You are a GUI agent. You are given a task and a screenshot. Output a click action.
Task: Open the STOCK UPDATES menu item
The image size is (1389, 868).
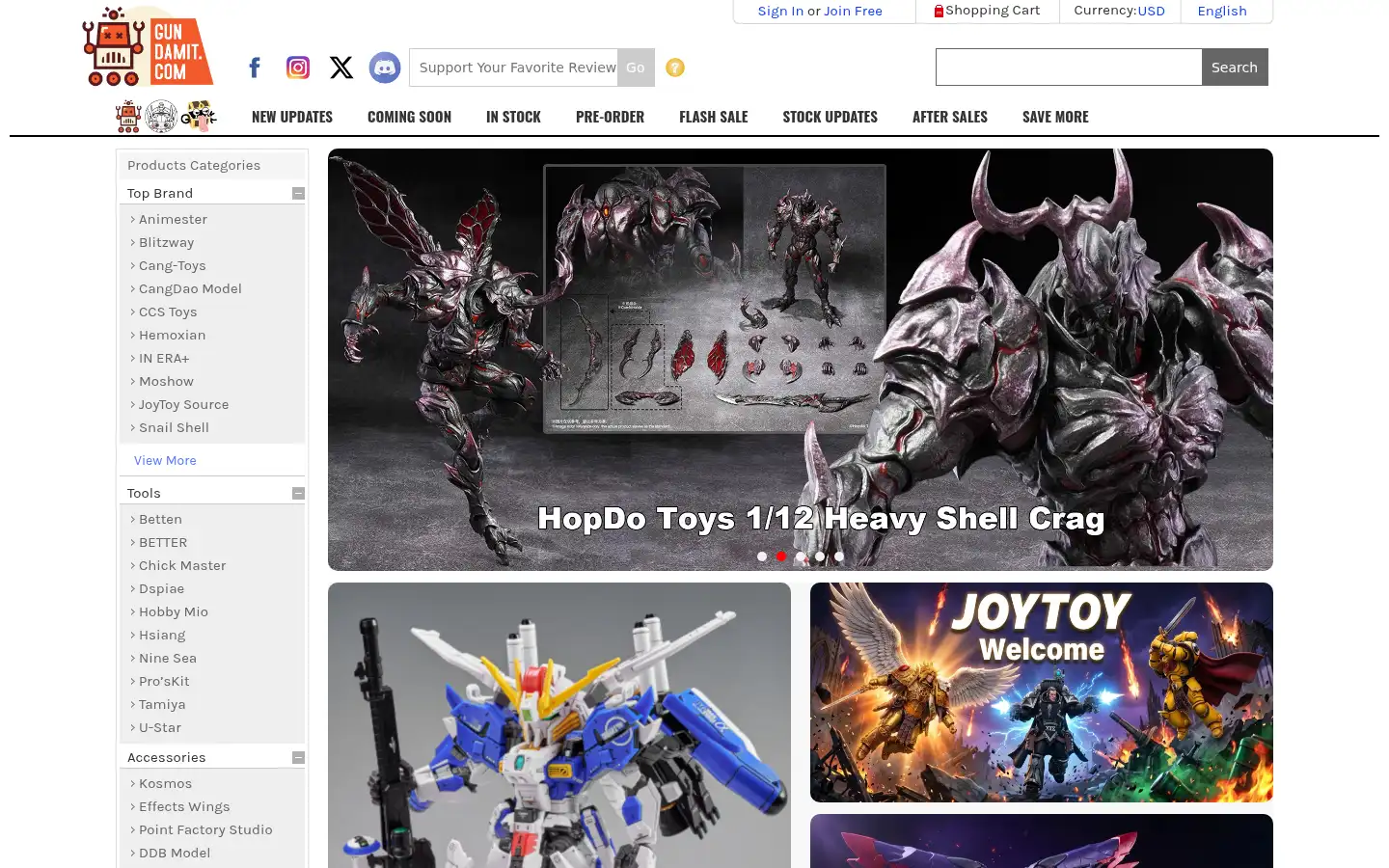pyautogui.click(x=831, y=117)
